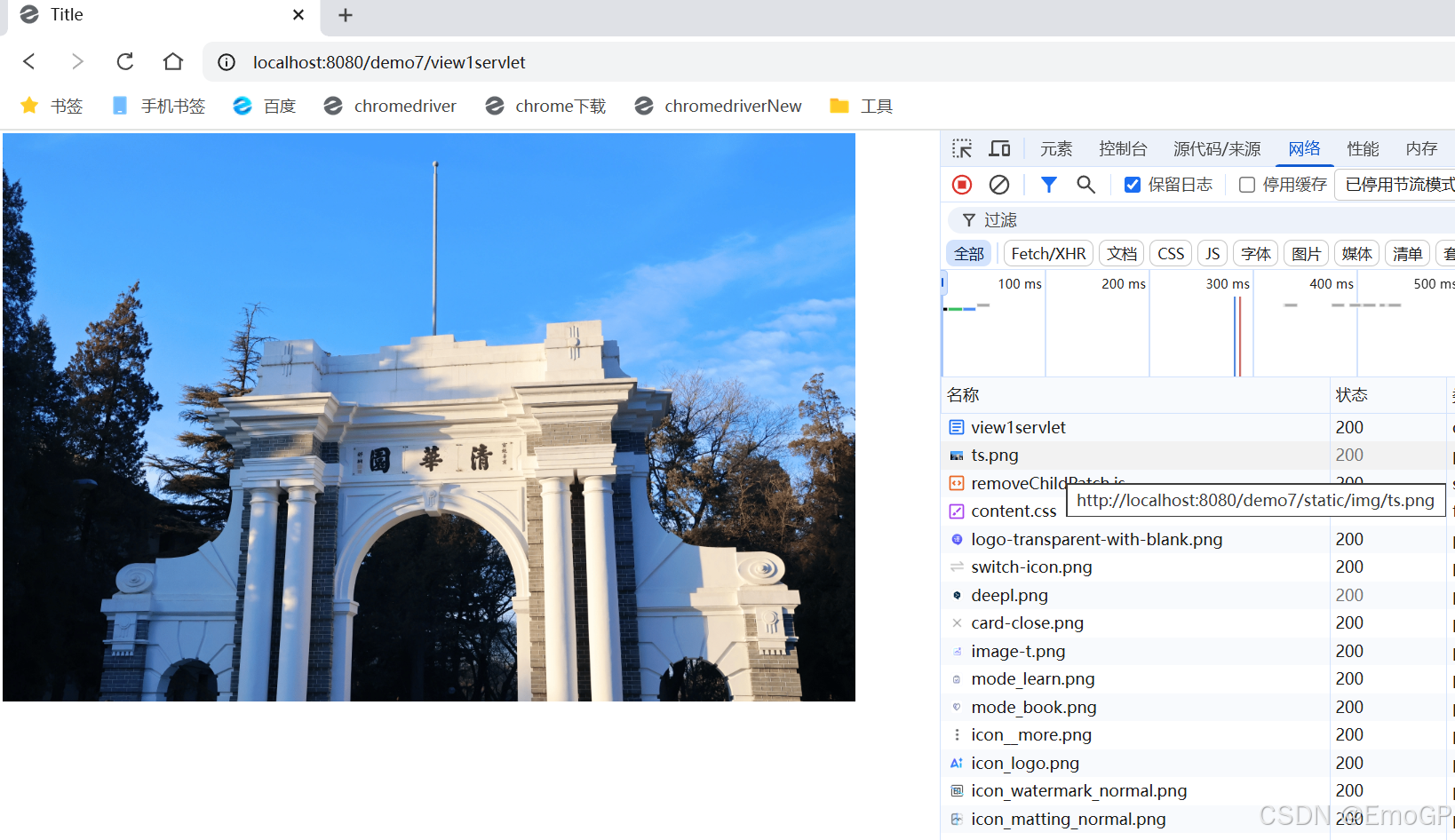The height and width of the screenshot is (840, 1455).
Task: Close the Title tab
Action: point(298,15)
